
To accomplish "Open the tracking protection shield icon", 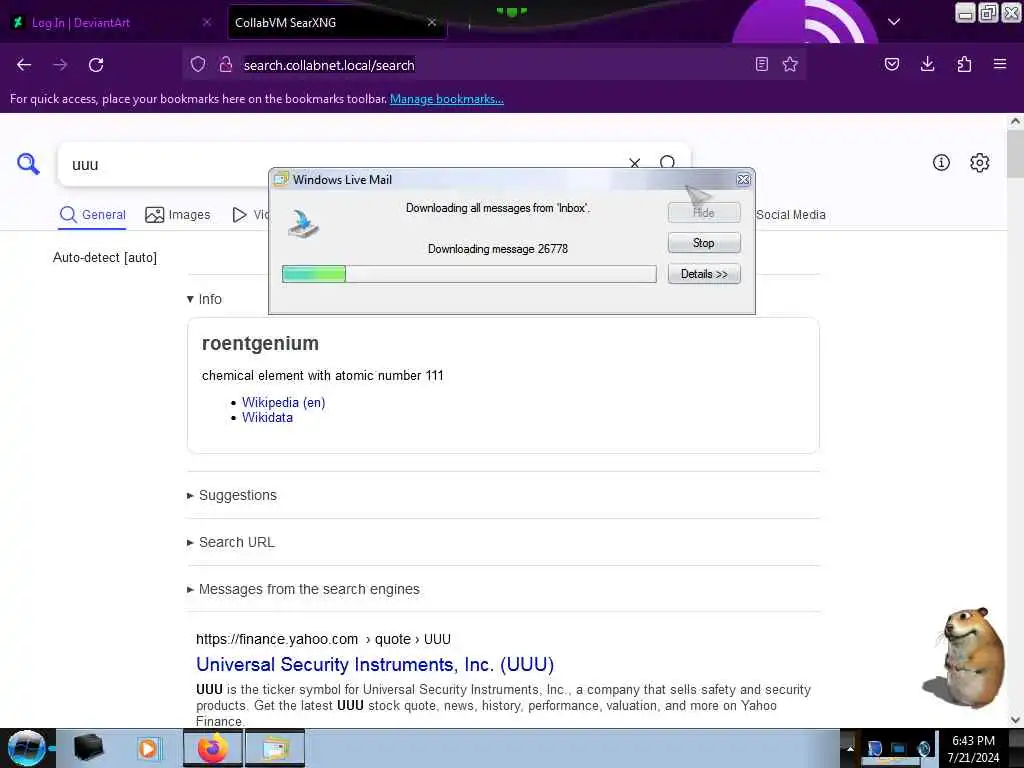I will 198,65.
